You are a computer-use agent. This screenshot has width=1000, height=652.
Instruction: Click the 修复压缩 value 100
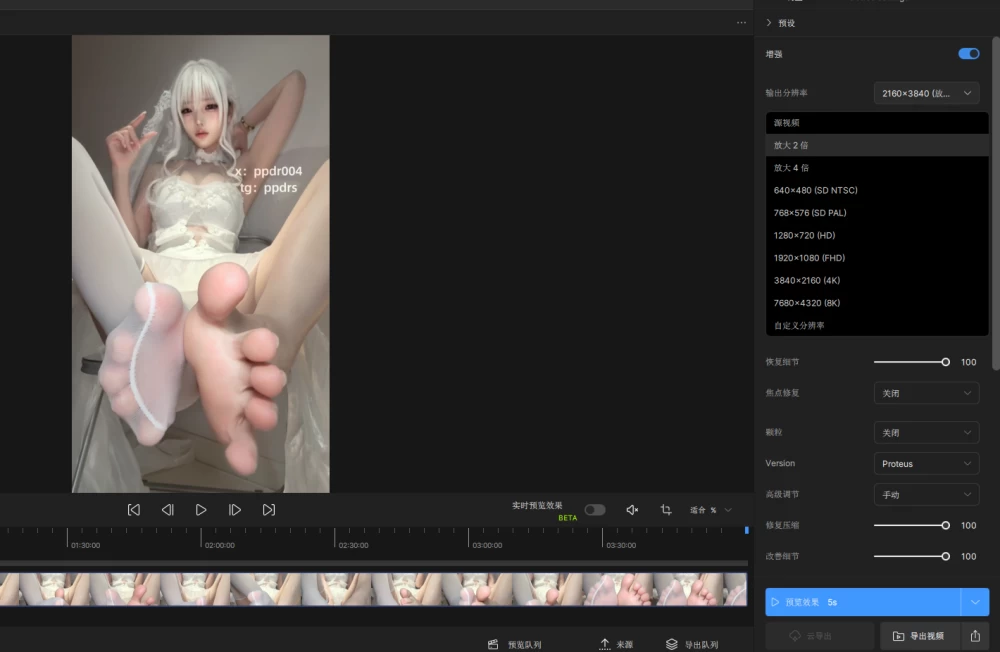tap(969, 525)
